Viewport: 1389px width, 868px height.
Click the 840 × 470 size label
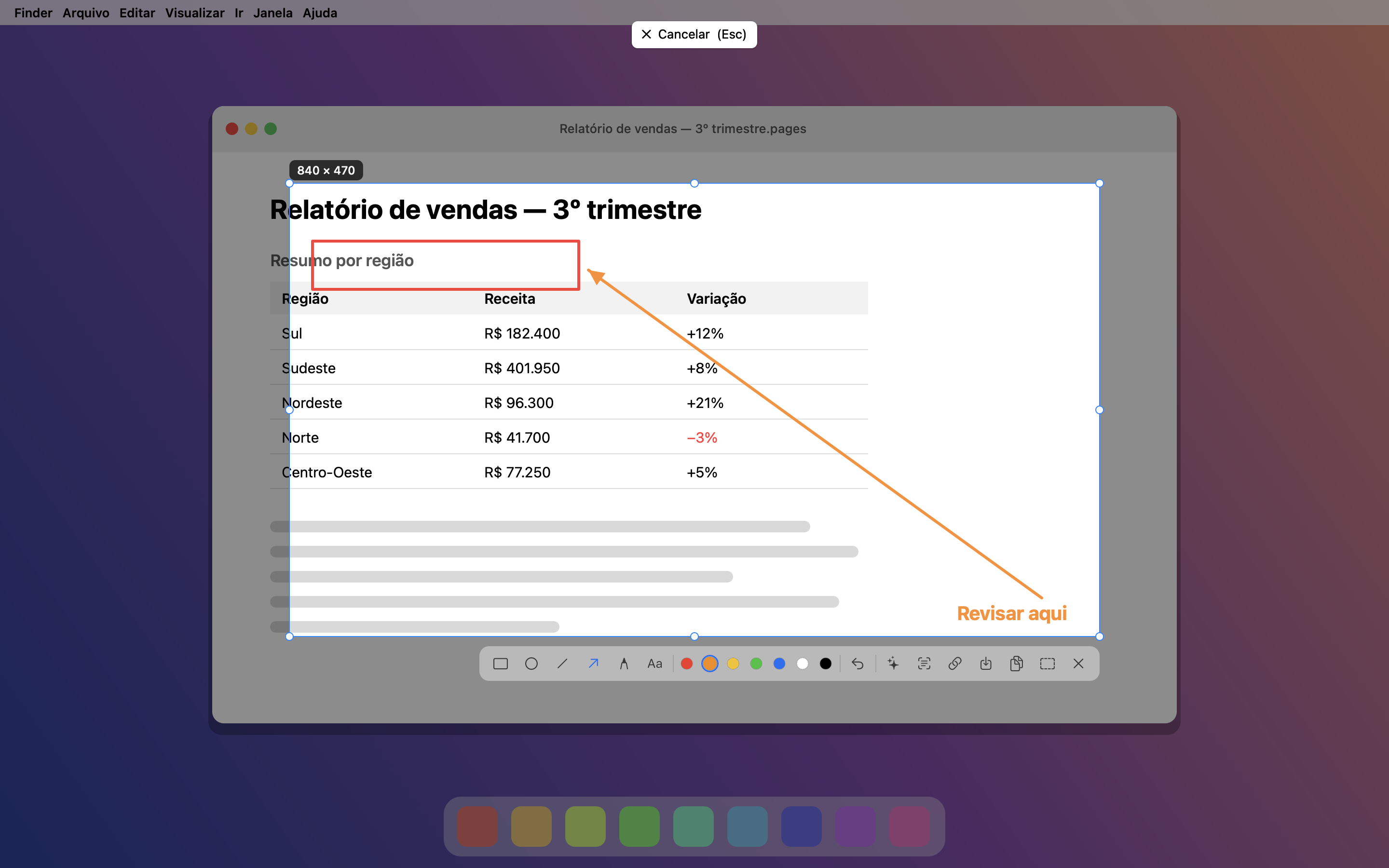click(326, 171)
